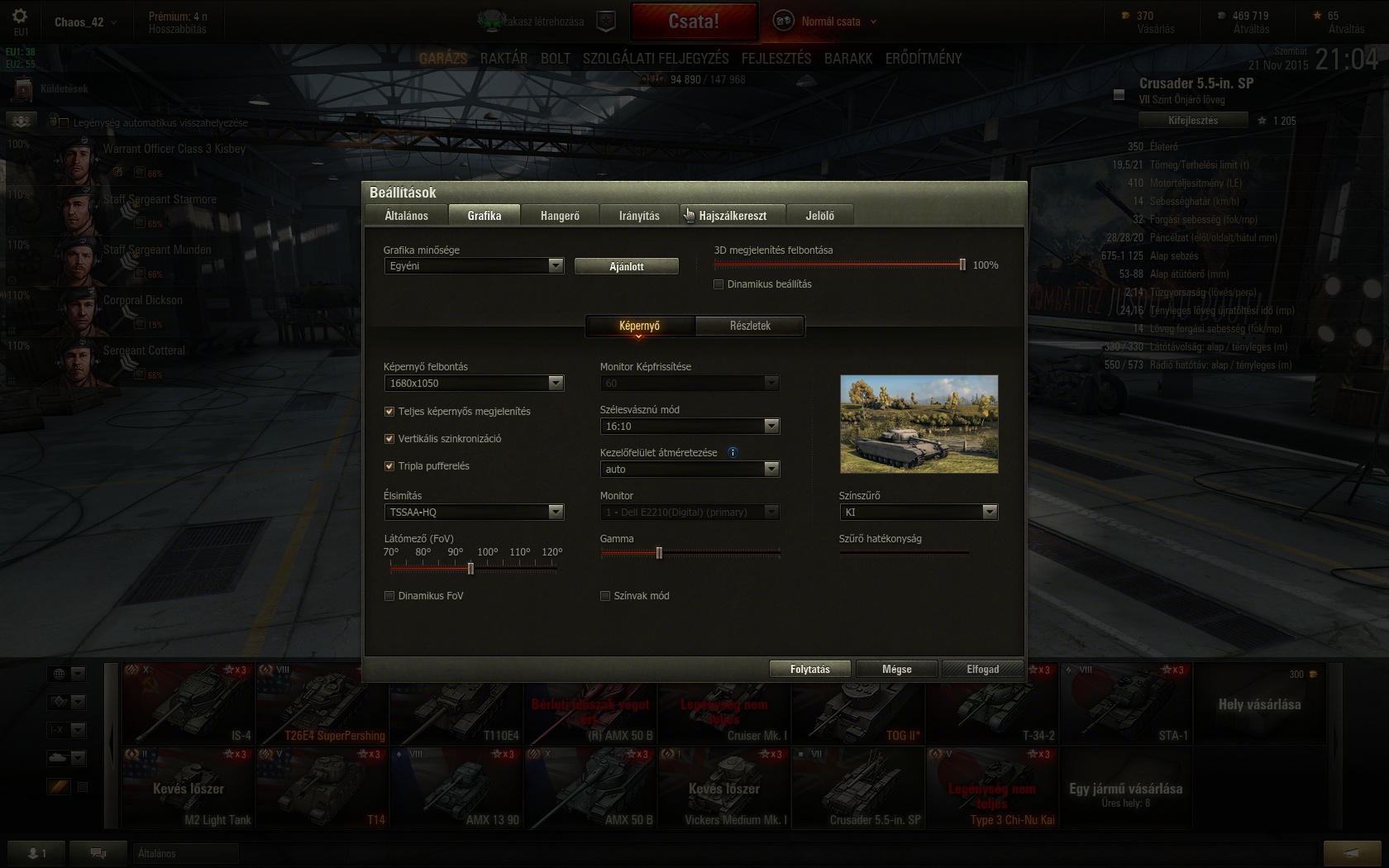The width and height of the screenshot is (1389, 868).
Task: Click the Elfogad button
Action: pos(983,669)
